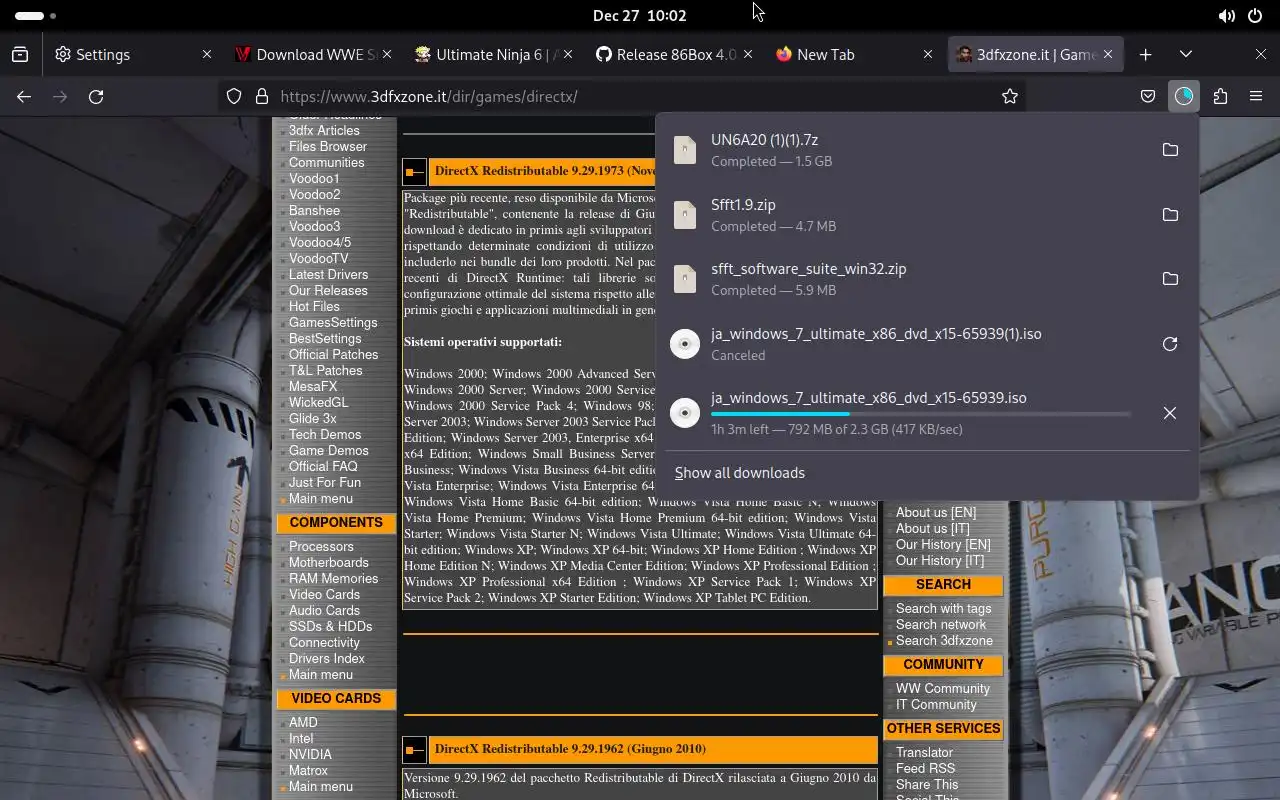Open the Our History [EN] link
The height and width of the screenshot is (800, 1280).
pyautogui.click(x=943, y=545)
